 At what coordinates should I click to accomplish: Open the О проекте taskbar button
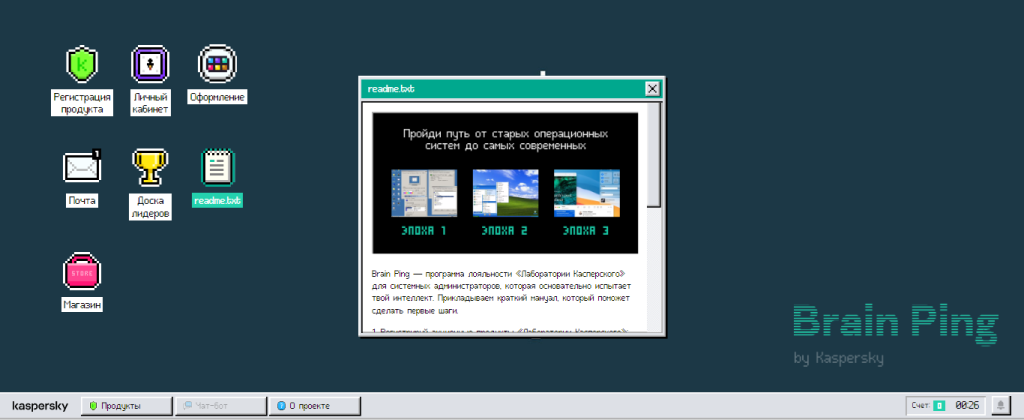pos(315,406)
